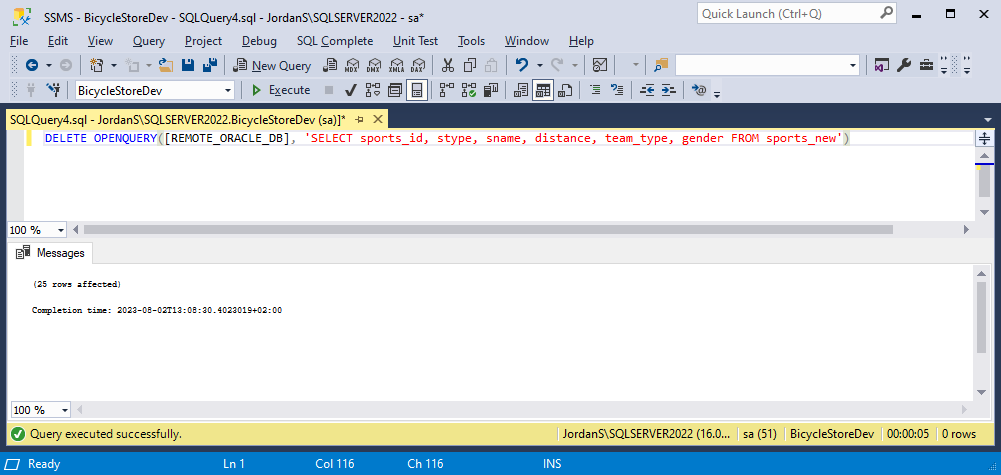Click the Open File folder icon

click(166, 65)
